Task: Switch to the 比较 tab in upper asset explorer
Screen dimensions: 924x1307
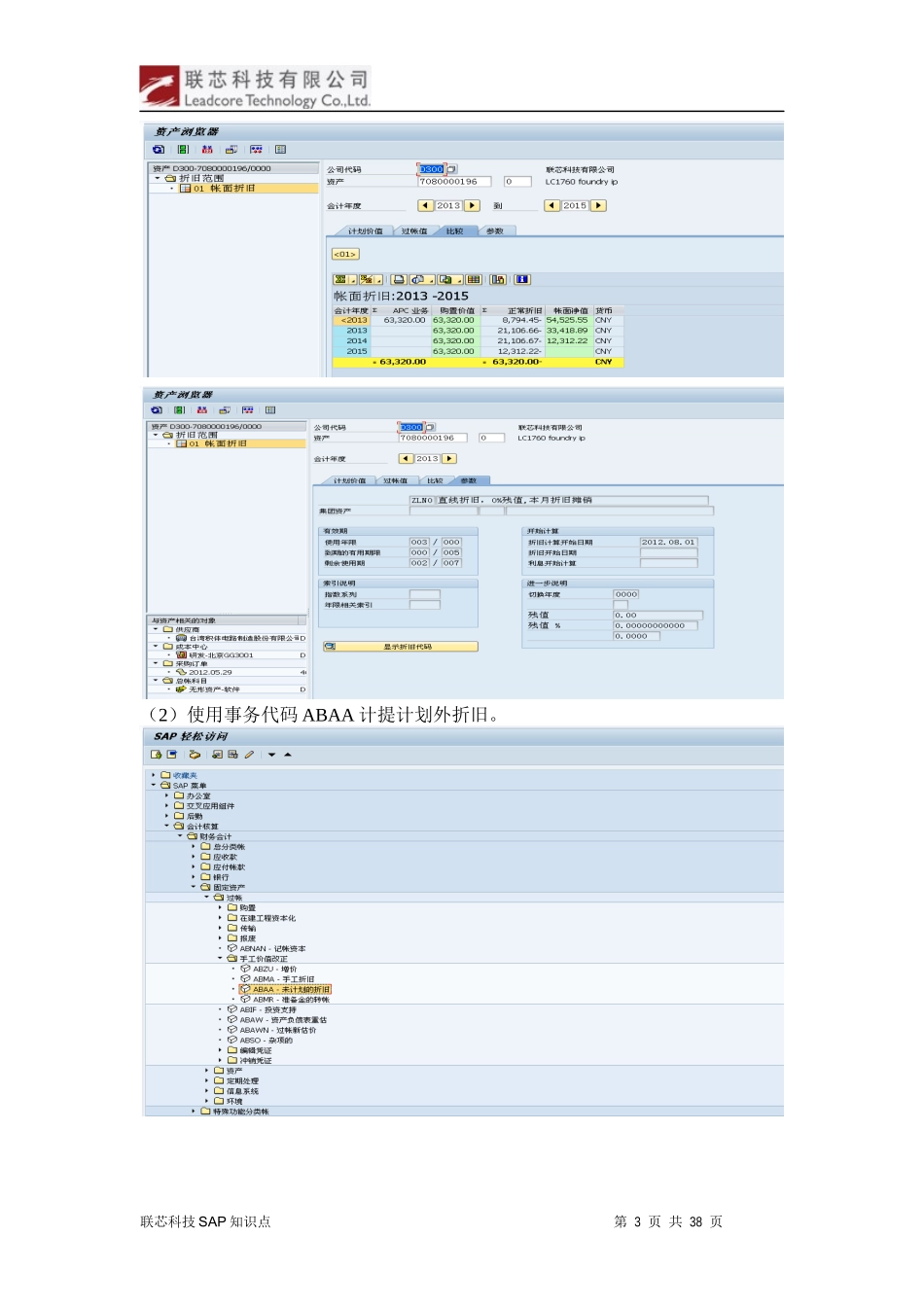Action: coord(454,231)
